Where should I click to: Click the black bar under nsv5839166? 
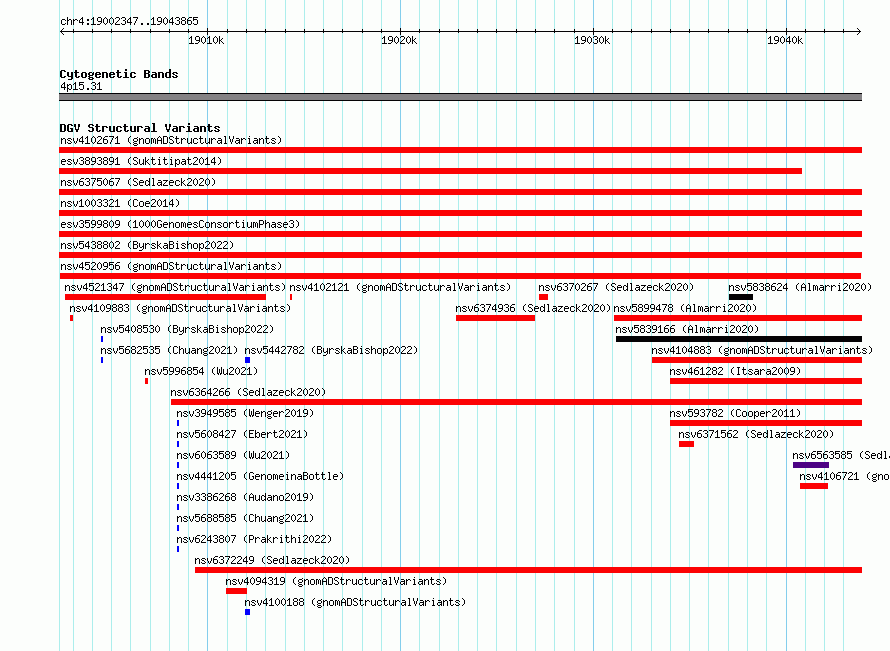(x=739, y=339)
